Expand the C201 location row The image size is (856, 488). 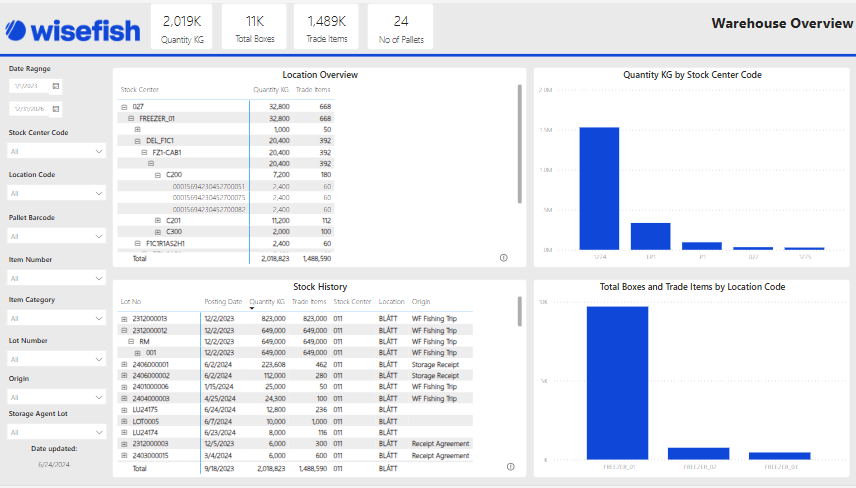coord(158,220)
